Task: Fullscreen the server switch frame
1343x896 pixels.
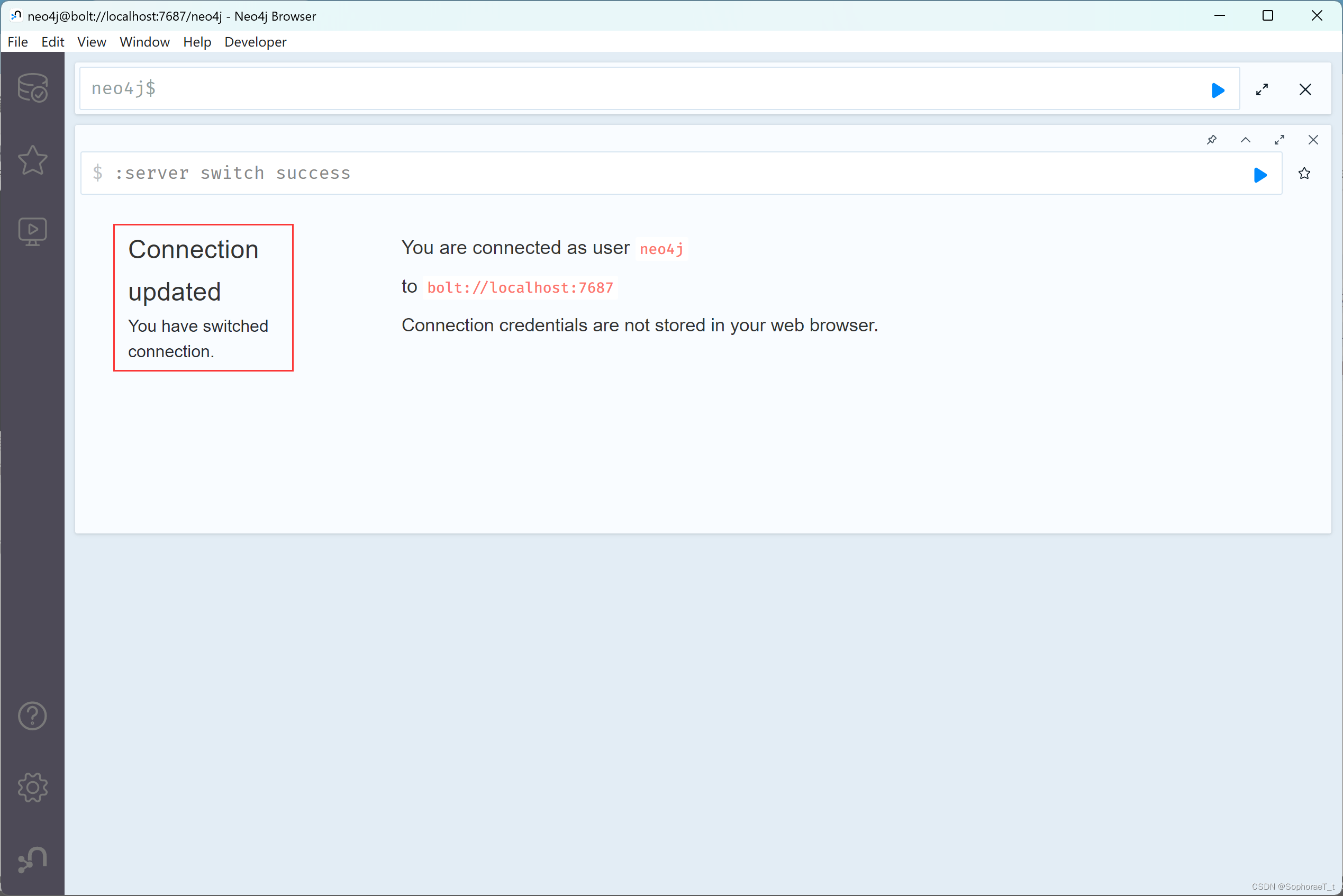Action: (1279, 140)
